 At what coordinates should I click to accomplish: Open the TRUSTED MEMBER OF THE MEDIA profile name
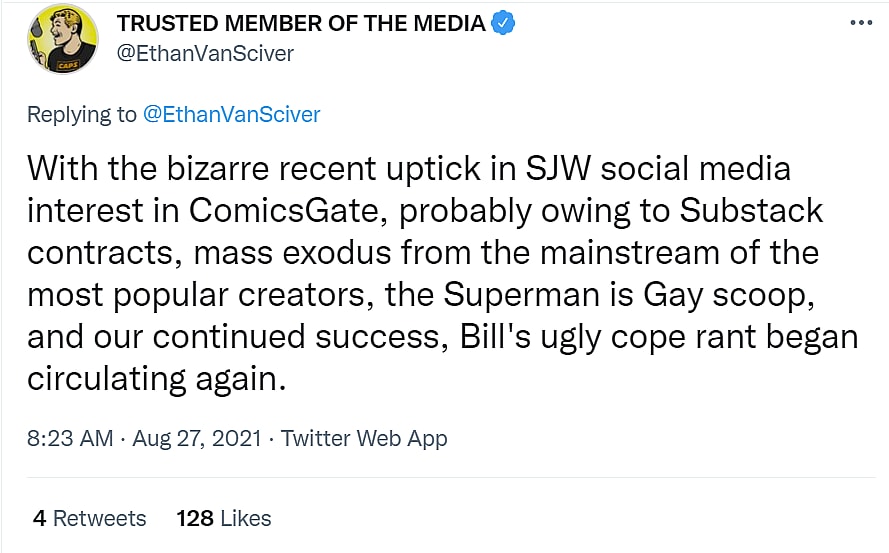pos(302,23)
